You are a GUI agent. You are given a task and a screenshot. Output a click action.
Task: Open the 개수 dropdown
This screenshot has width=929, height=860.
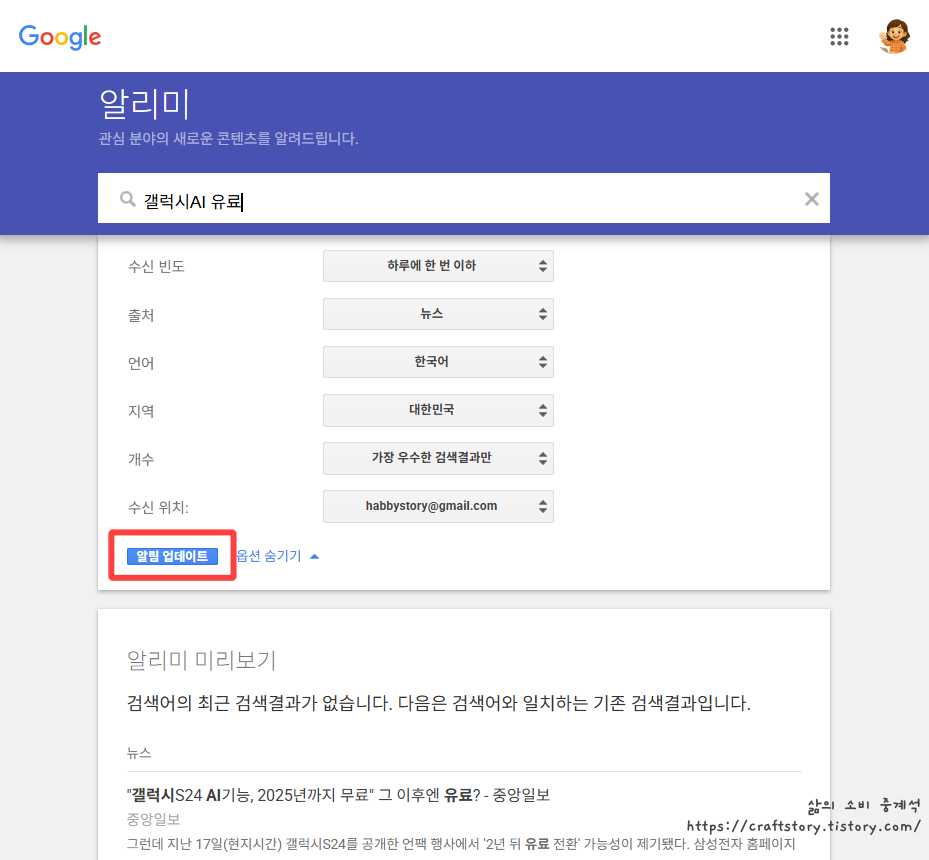click(x=438, y=458)
